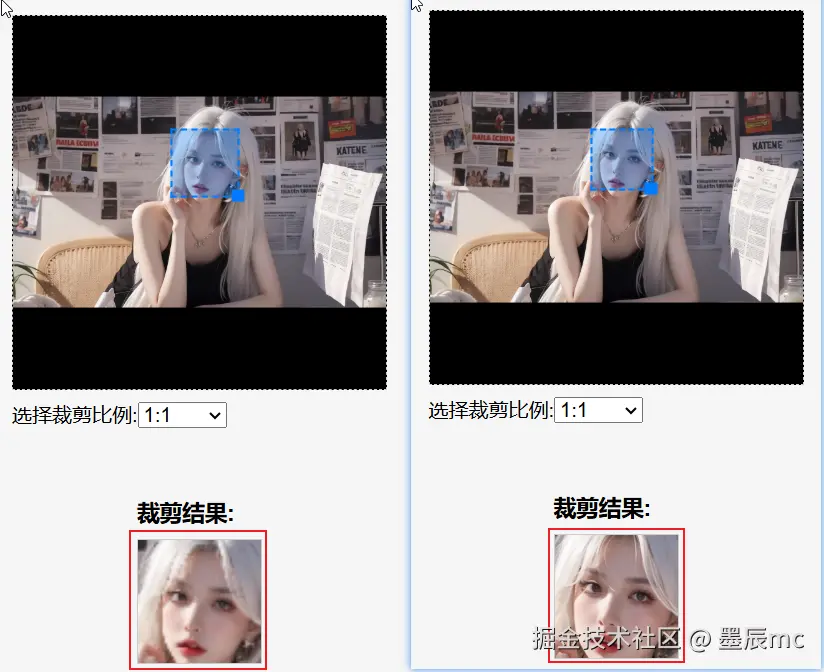Open the left 1:1 crop ratio dropdown
This screenshot has width=824, height=672.
(x=182, y=415)
